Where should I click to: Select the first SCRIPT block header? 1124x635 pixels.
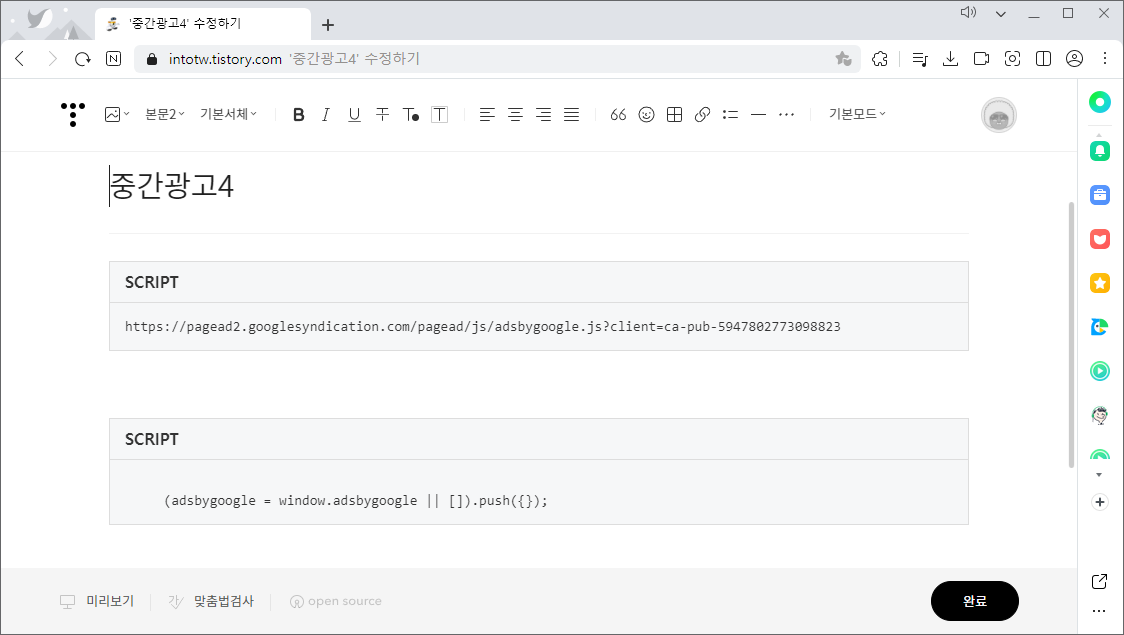[x=538, y=282]
